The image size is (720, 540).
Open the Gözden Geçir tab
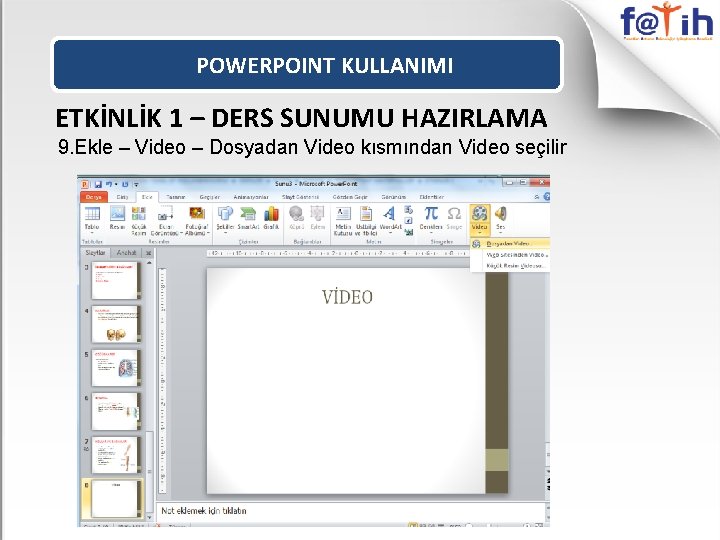point(350,197)
